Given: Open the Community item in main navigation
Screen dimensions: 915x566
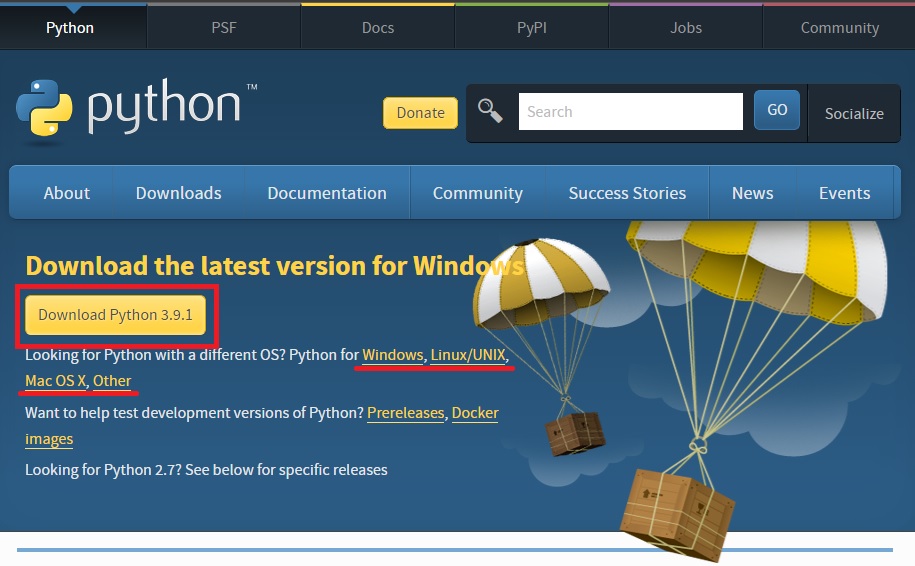Looking at the screenshot, I should coord(477,193).
